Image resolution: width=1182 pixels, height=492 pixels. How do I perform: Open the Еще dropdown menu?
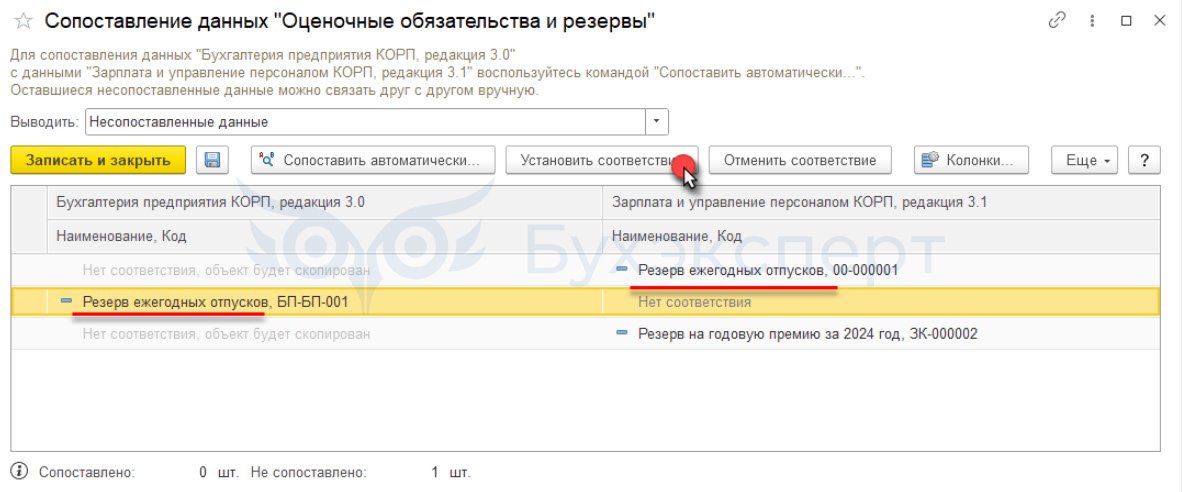[x=1084, y=160]
